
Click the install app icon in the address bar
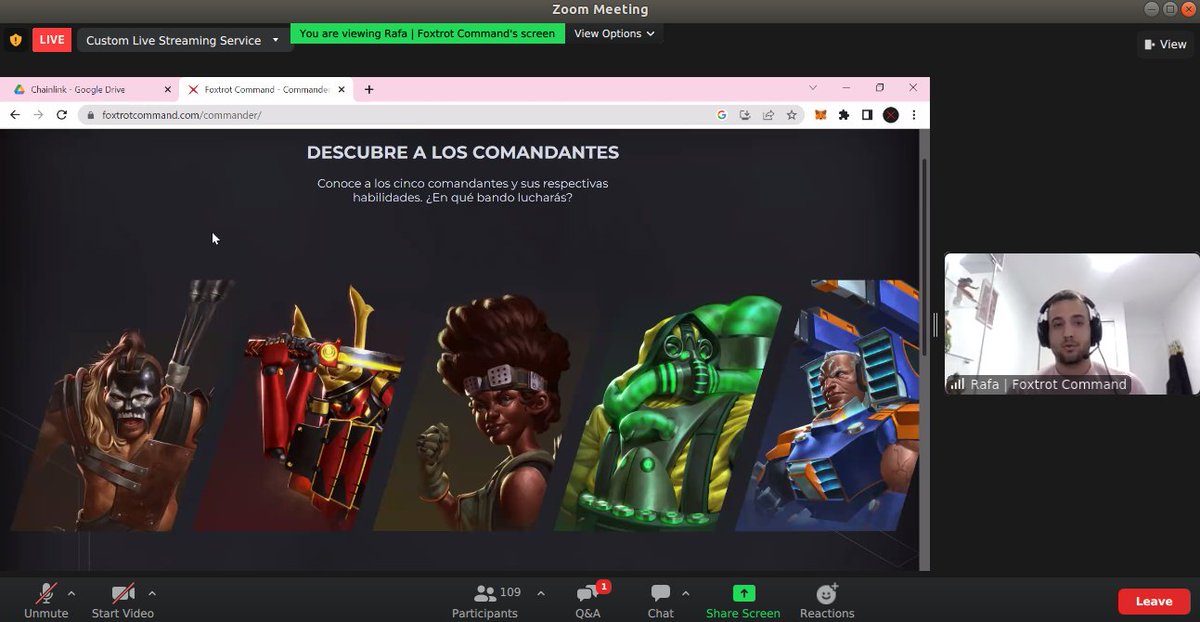pyautogui.click(x=745, y=115)
